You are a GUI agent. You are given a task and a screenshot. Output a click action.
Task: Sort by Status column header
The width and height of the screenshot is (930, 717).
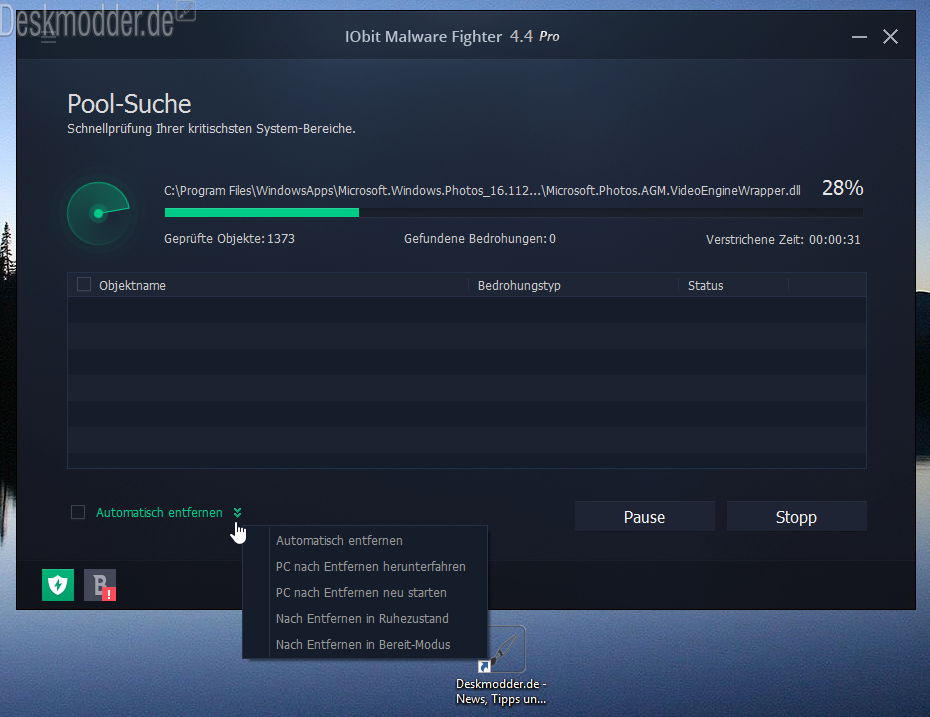705,285
